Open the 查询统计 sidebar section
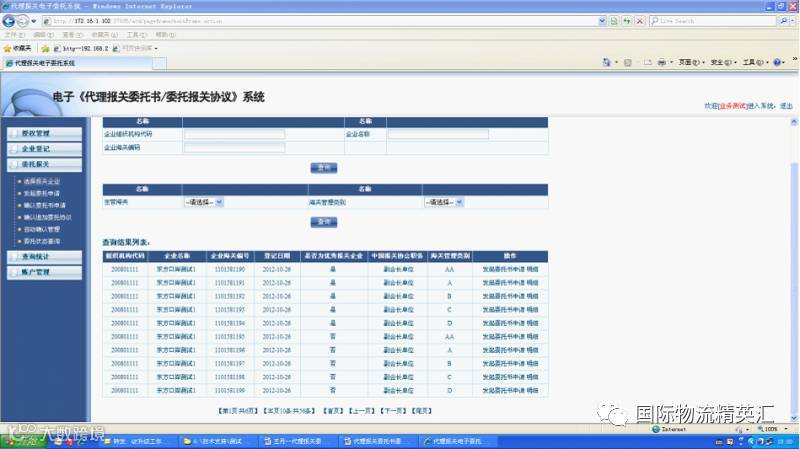 [x=44, y=257]
